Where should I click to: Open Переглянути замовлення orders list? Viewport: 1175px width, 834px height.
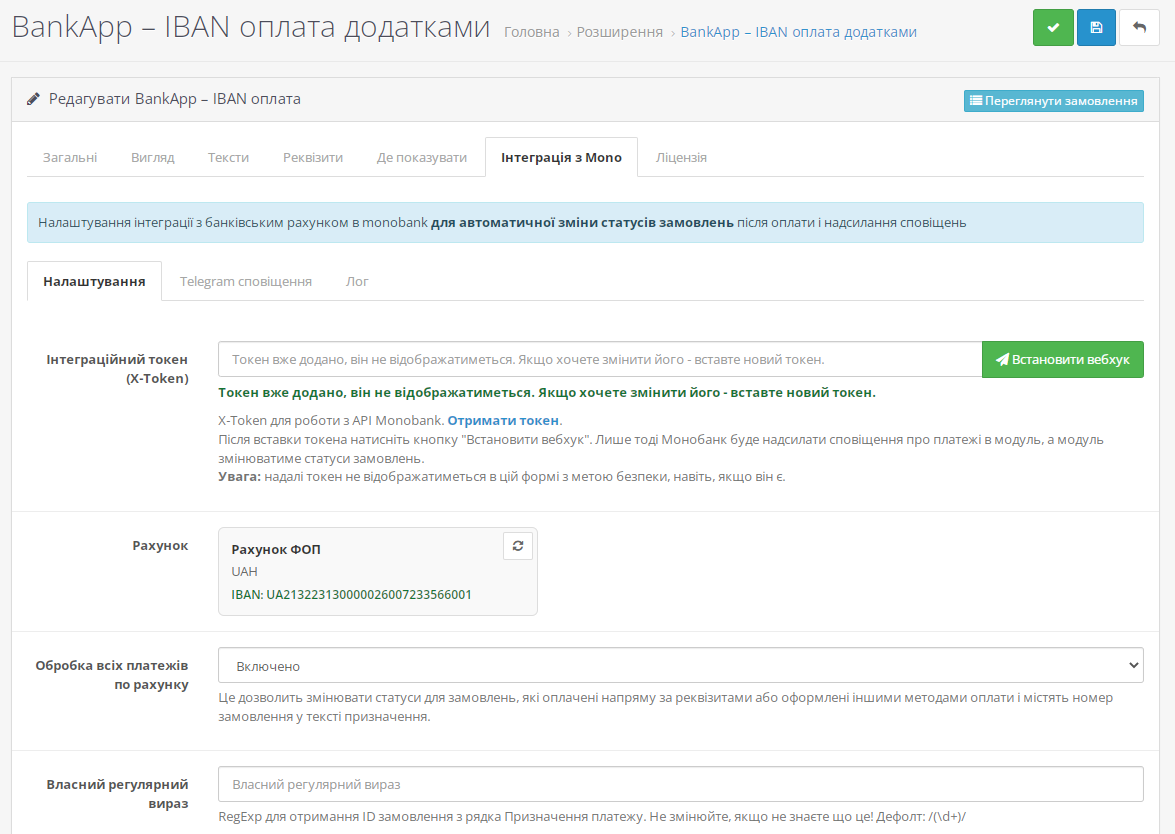[x=1053, y=101]
